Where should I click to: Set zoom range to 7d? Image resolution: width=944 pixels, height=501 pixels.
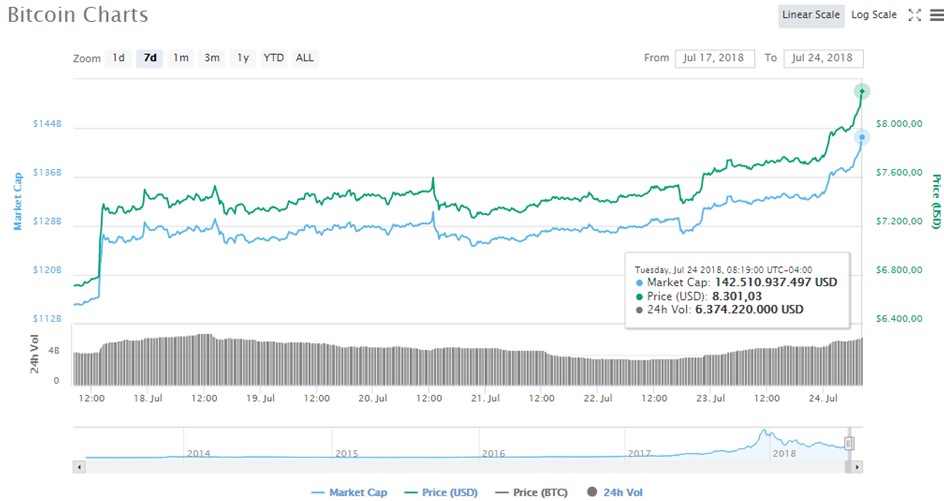(150, 58)
